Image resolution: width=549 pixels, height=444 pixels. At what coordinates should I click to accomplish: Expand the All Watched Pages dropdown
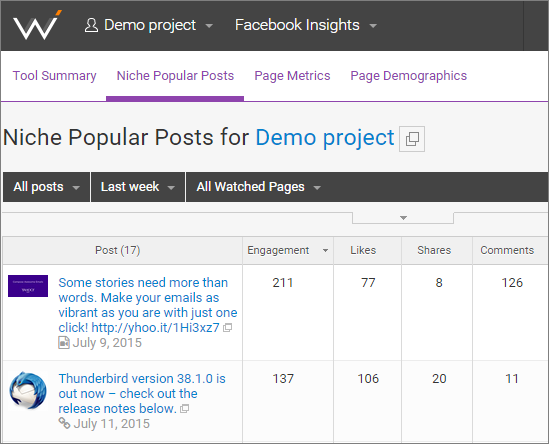click(x=258, y=187)
